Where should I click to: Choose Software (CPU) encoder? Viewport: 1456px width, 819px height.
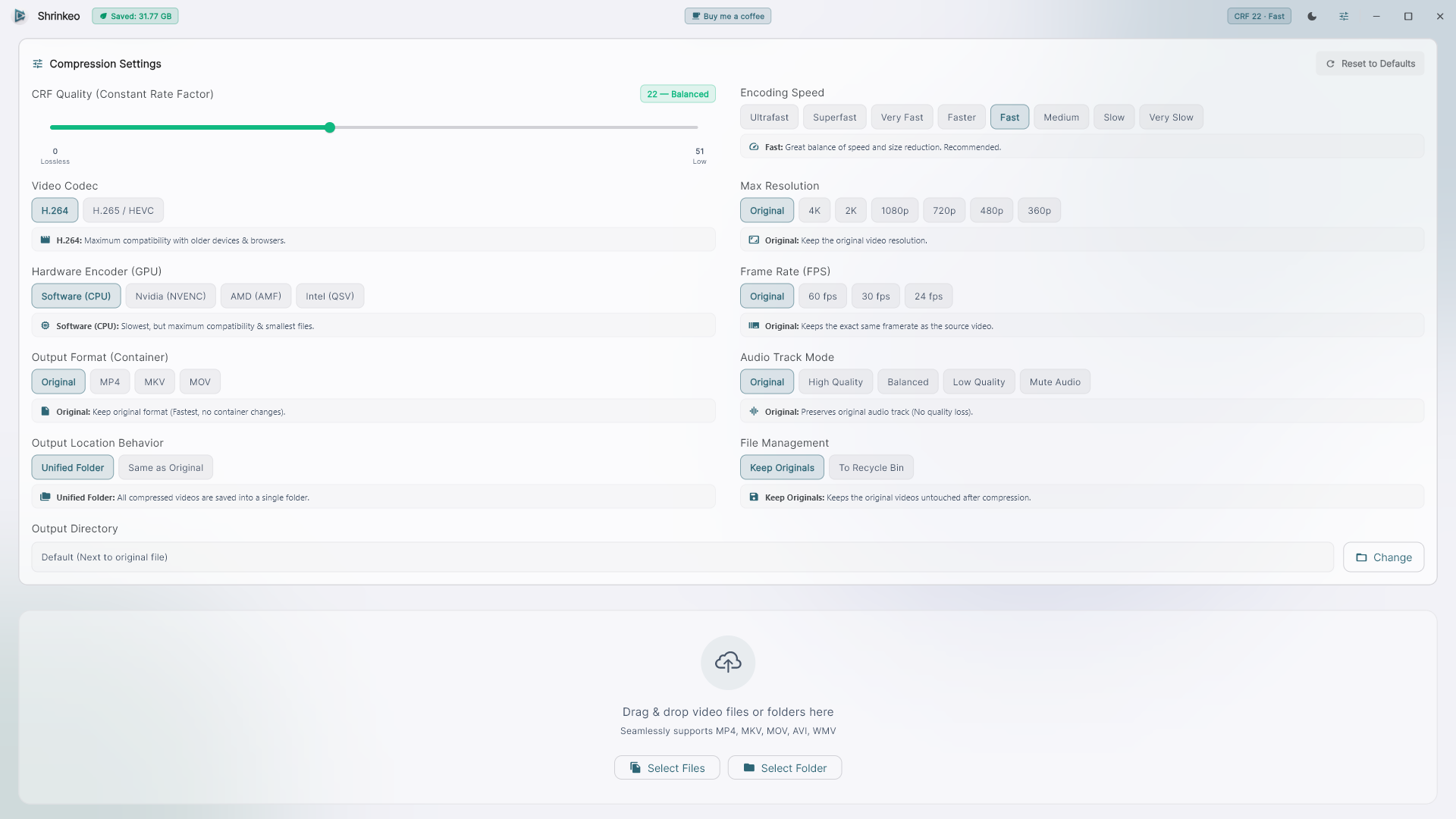76,297
